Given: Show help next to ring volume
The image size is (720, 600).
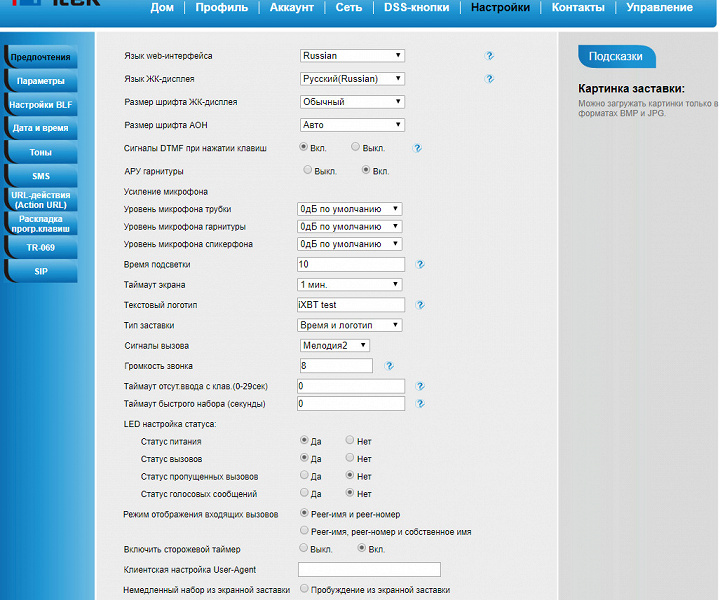Looking at the screenshot, I should tap(389, 366).
